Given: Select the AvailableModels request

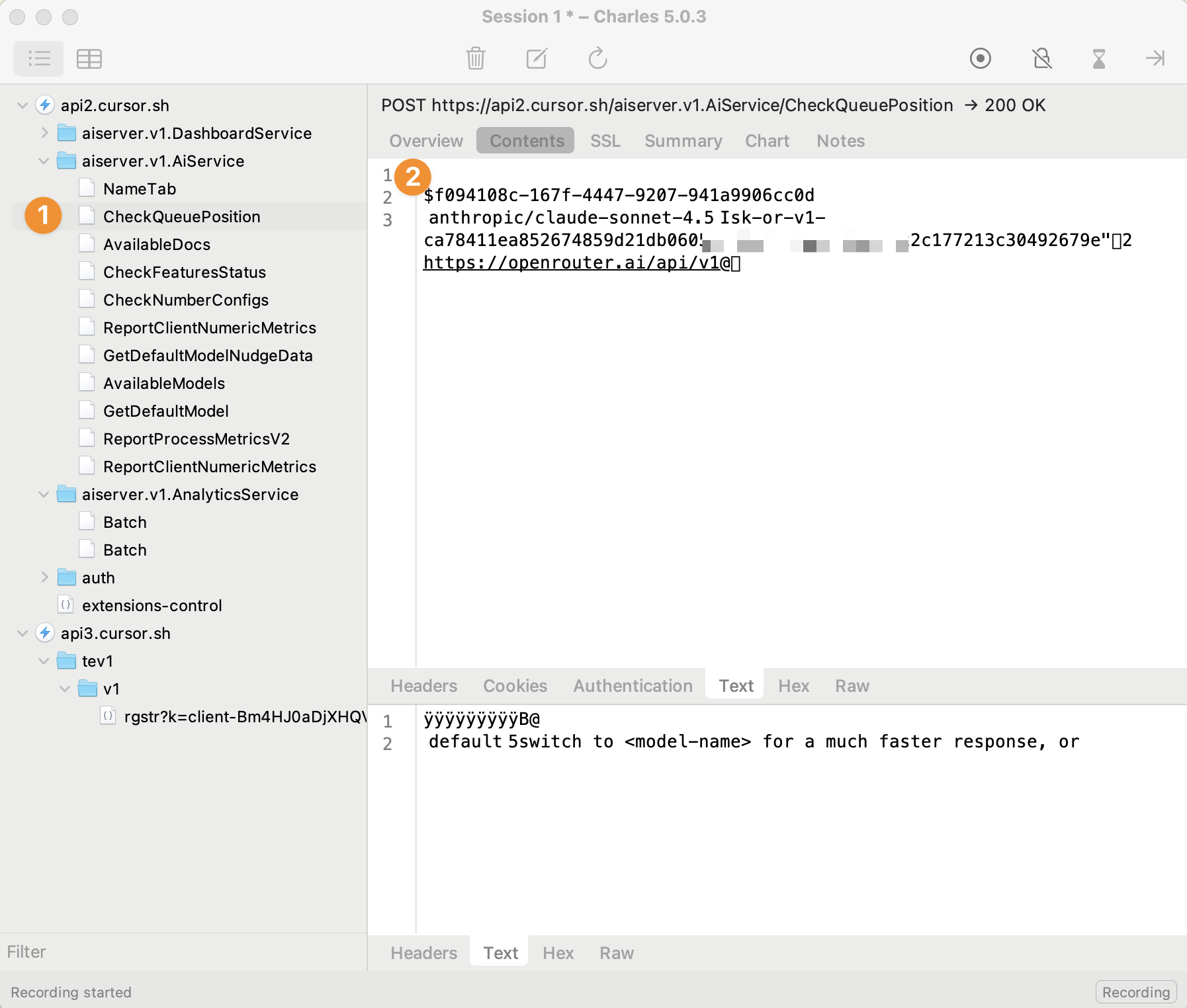Looking at the screenshot, I should coord(164,383).
